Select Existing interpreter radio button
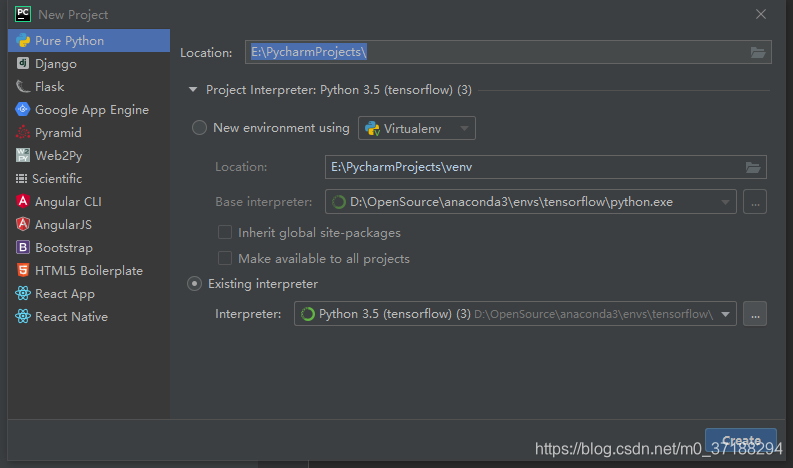The image size is (793, 468). 194,283
